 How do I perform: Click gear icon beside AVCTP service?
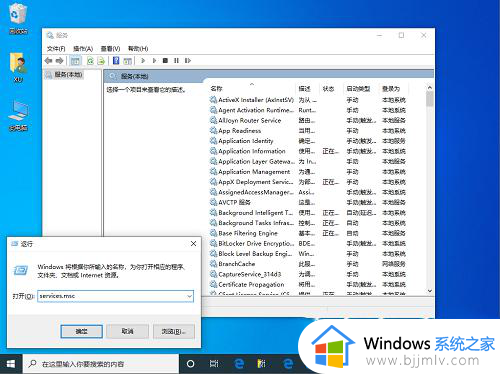click(x=213, y=202)
